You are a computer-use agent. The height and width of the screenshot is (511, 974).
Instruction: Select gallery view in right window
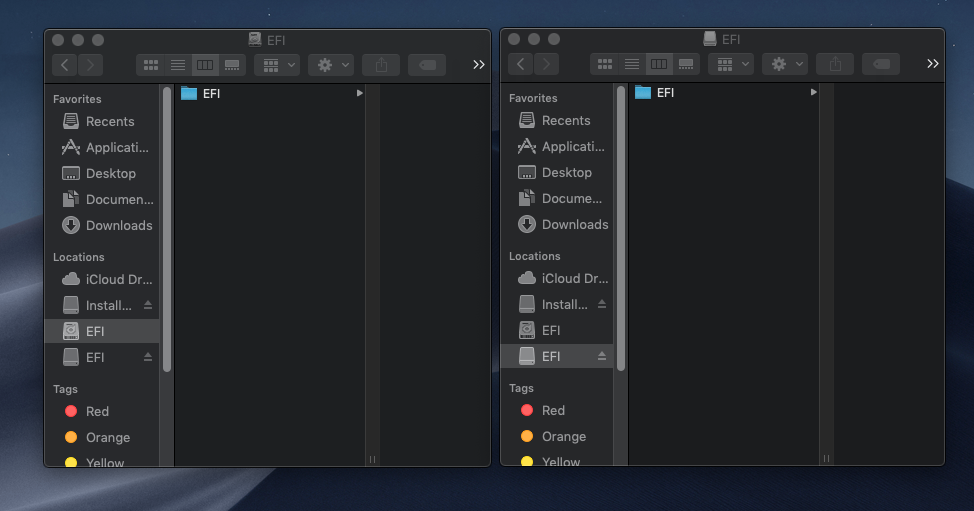(686, 63)
